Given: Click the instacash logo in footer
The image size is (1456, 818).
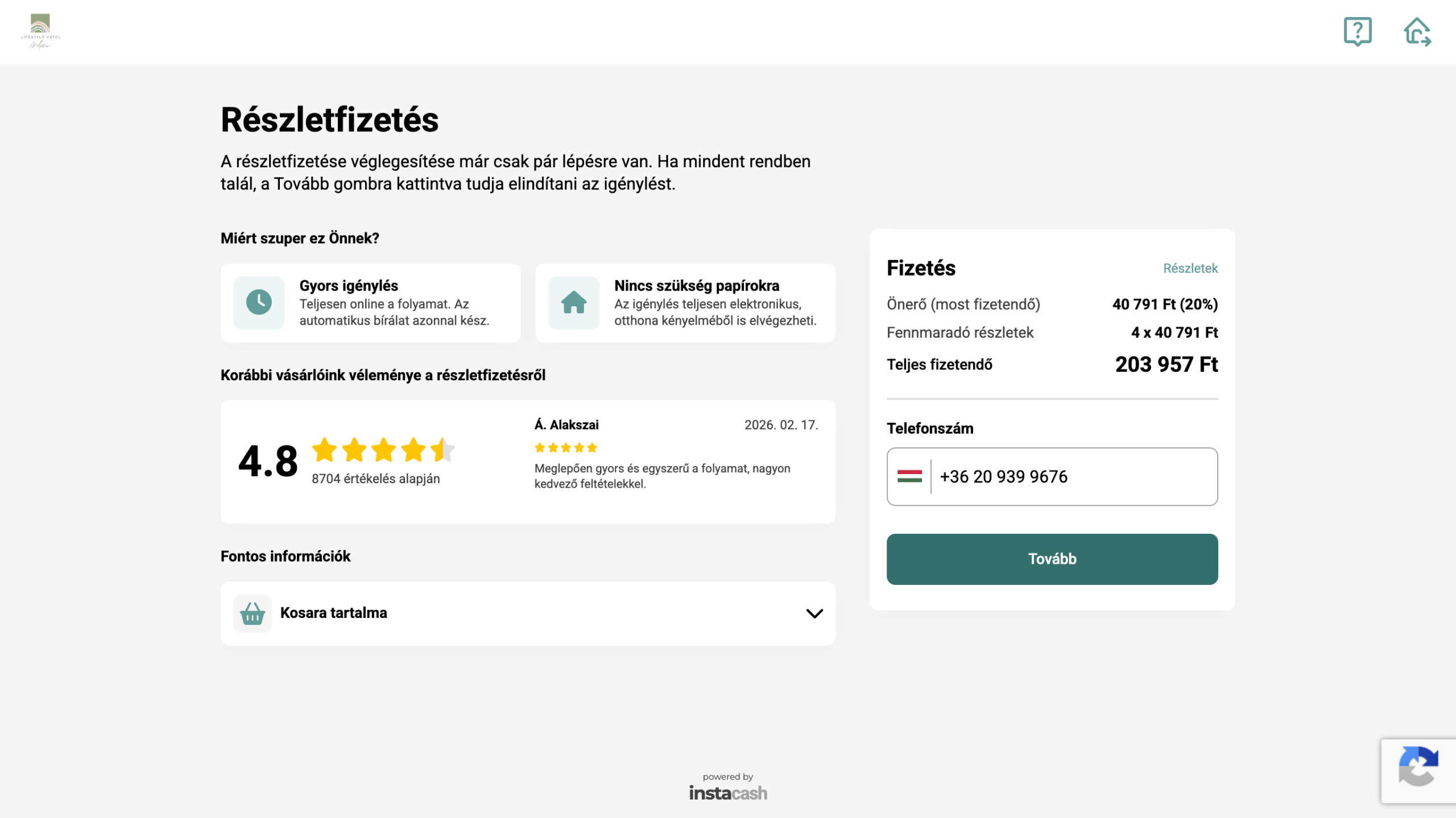Looking at the screenshot, I should tap(728, 792).
